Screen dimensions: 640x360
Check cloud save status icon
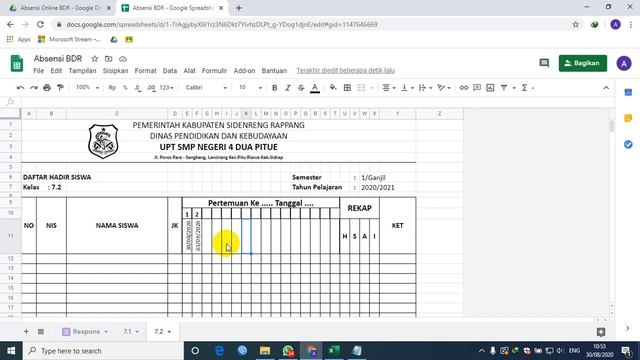pyautogui.click(x=123, y=59)
